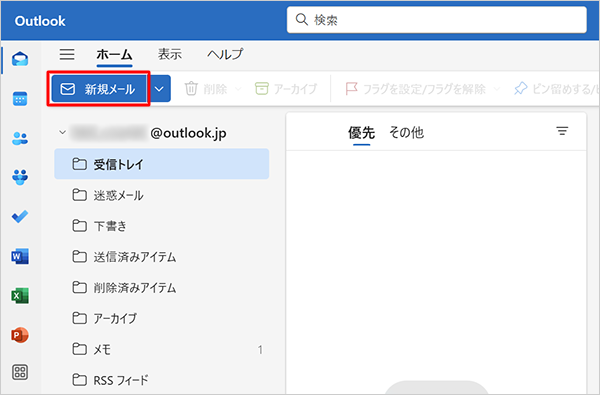Screen dimensions: 600x395
Task: Open the アーカイブ folder in tree
Action: tap(161, 318)
